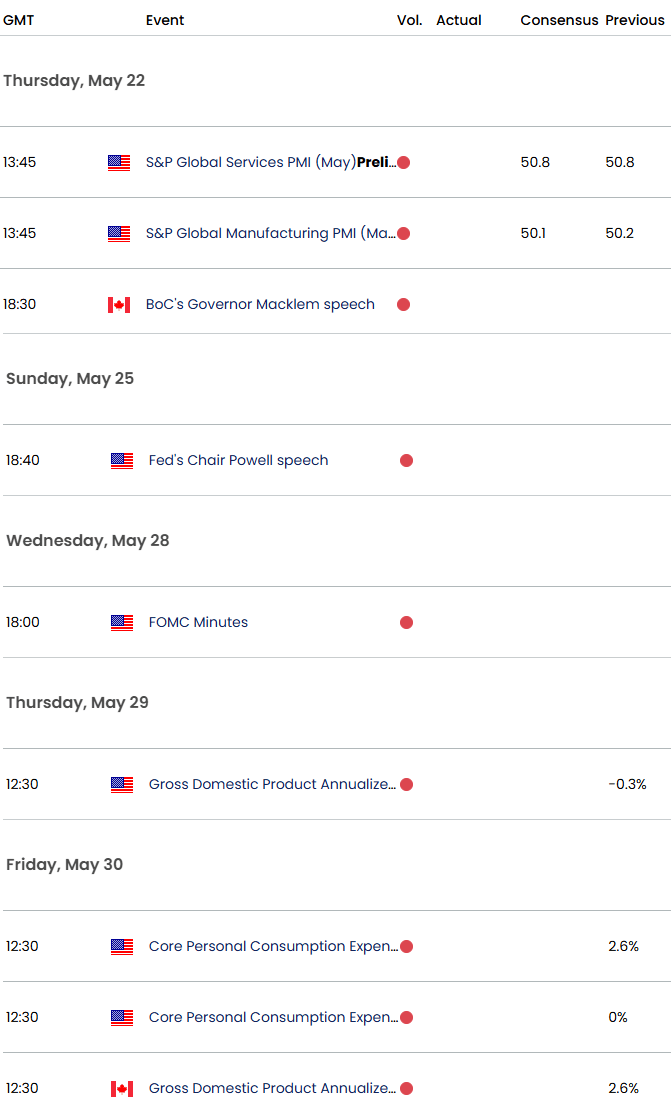Click the Canada flag on the Gross Domestic Product row
The height and width of the screenshot is (1100, 671).
point(121,1088)
